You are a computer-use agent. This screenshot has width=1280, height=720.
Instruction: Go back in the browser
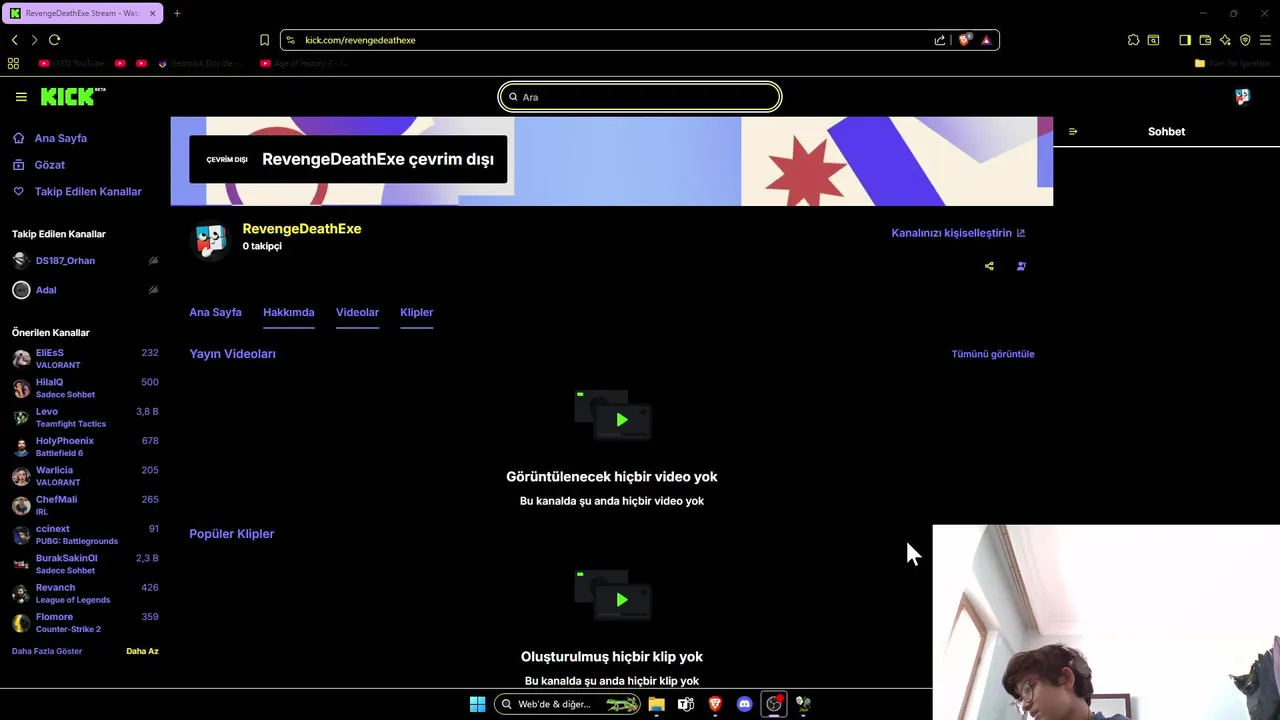(14, 40)
